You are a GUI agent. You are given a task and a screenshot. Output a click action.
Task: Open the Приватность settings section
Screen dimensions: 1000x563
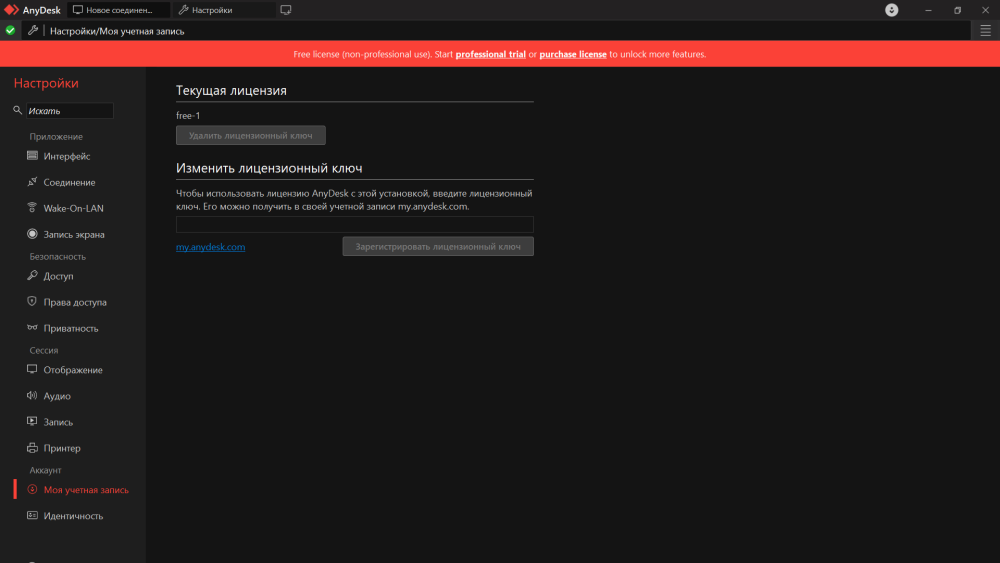coord(71,328)
